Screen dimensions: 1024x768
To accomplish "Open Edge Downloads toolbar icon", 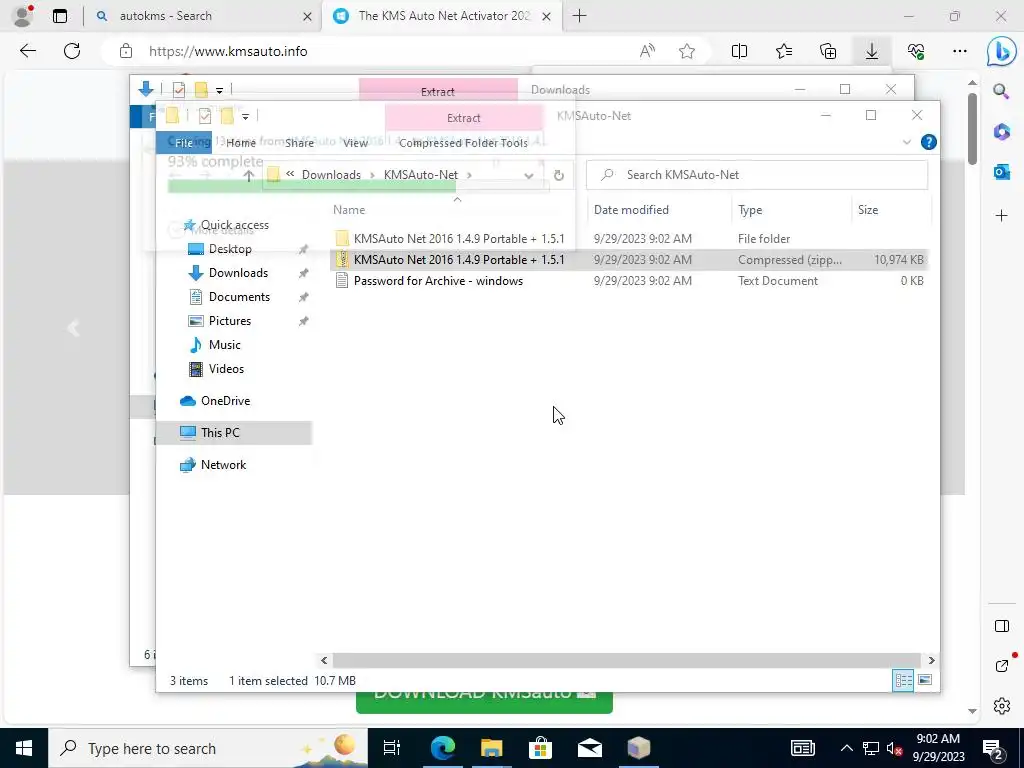I will tap(872, 51).
